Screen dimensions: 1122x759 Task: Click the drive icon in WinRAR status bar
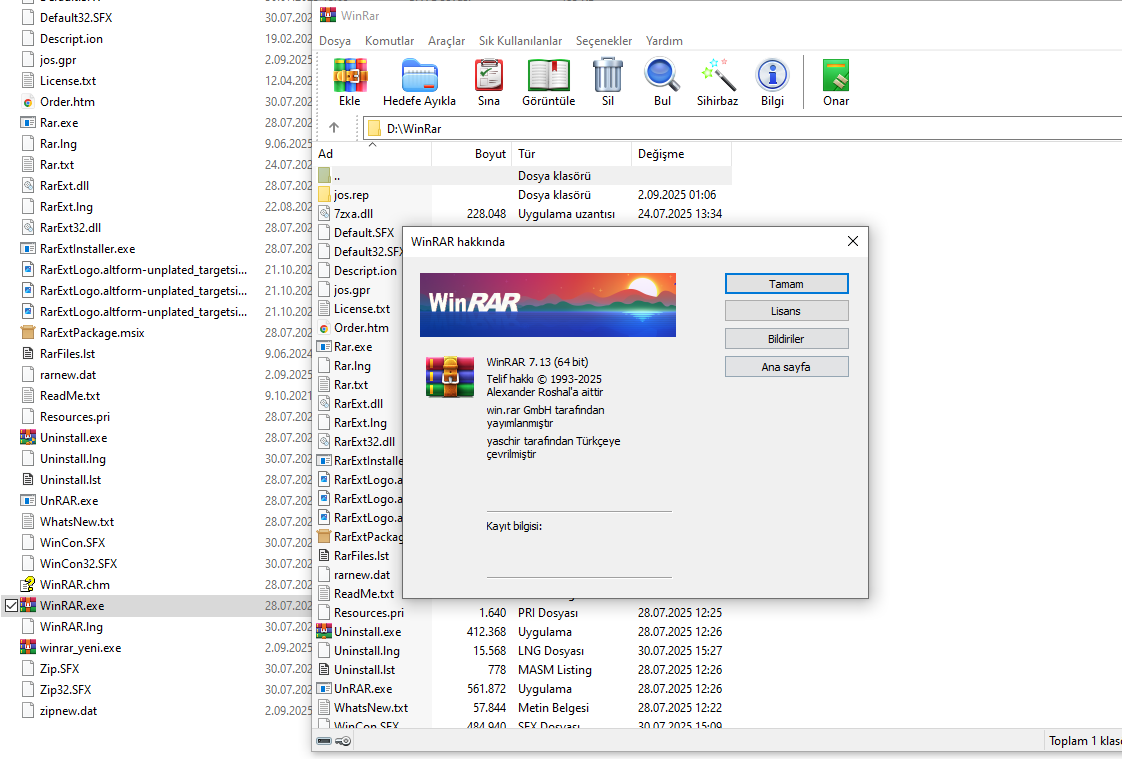click(324, 741)
